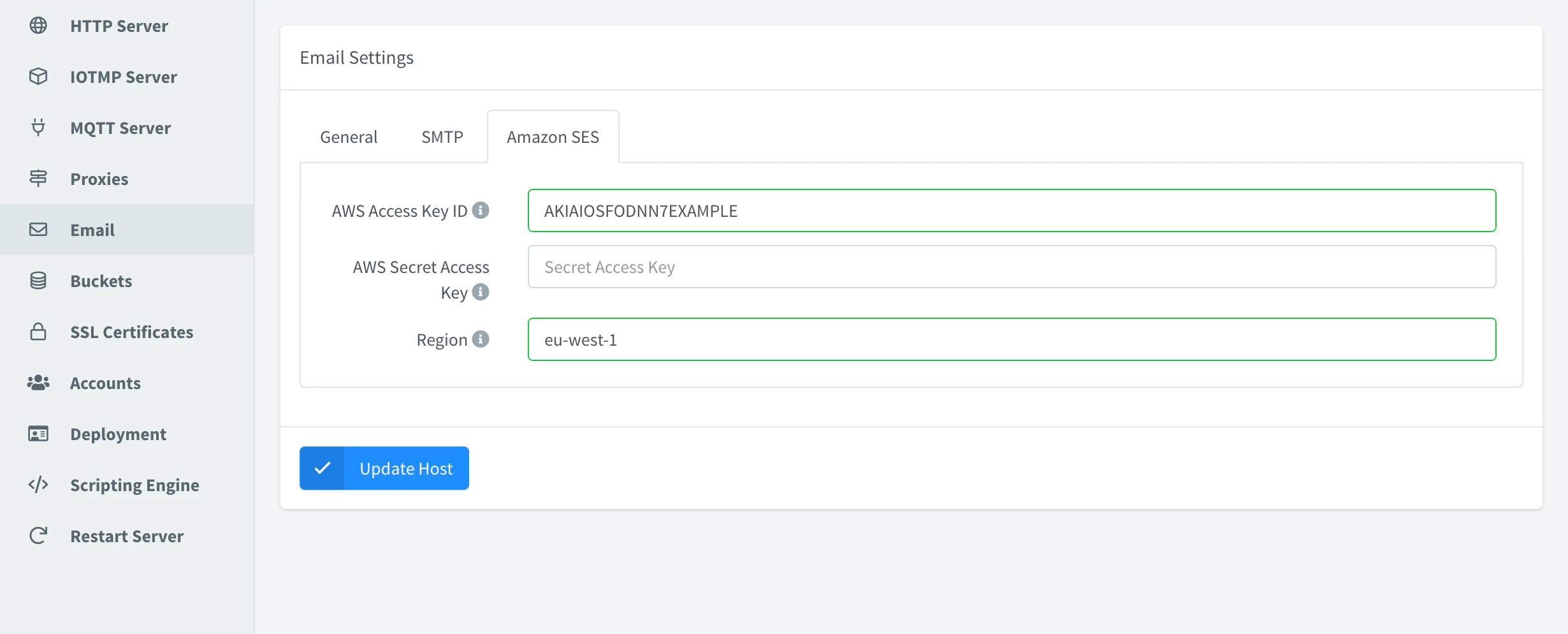Screen dimensions: 1568x634
Task: Open the Accounts page
Action: pyautogui.click(x=127, y=383)
